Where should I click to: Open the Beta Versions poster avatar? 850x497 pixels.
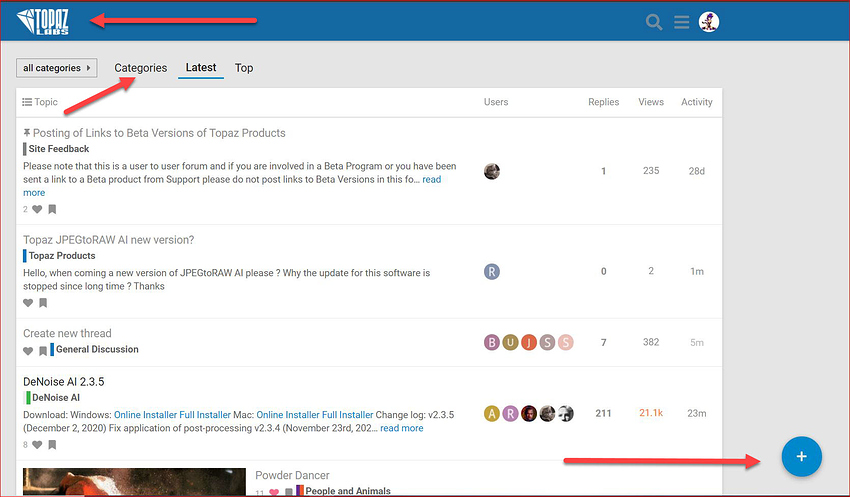492,171
